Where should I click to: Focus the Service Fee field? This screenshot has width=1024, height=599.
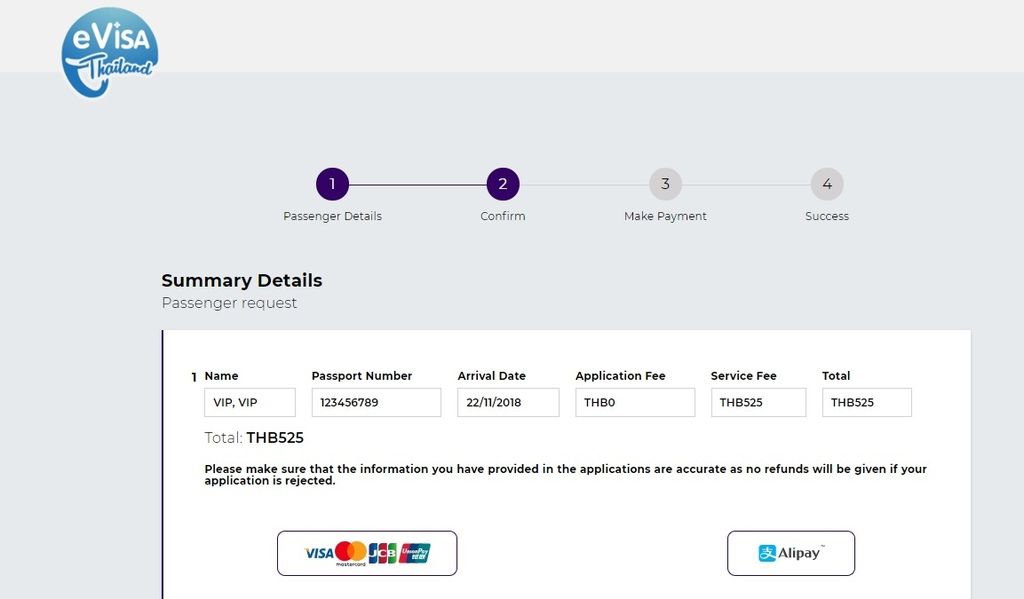pos(758,402)
